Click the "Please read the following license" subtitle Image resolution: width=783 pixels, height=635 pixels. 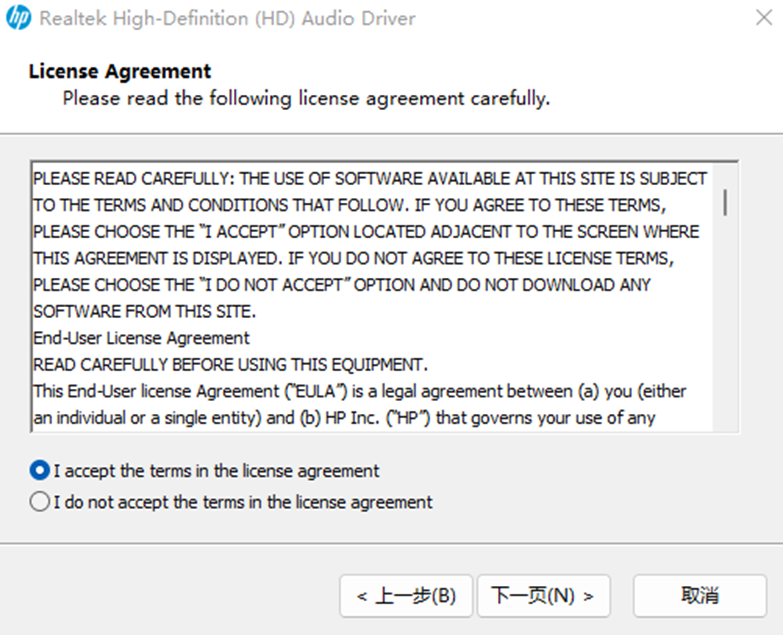pos(306,99)
